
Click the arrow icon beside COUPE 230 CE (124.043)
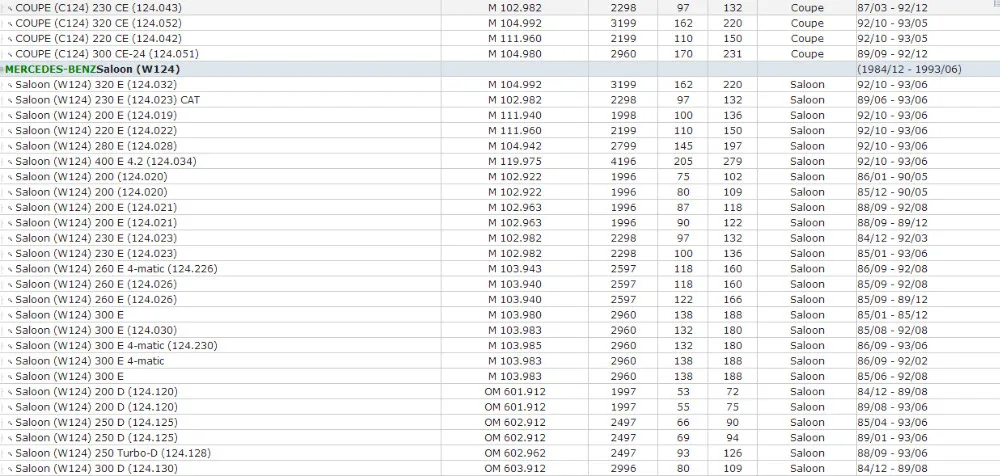[x=10, y=8]
